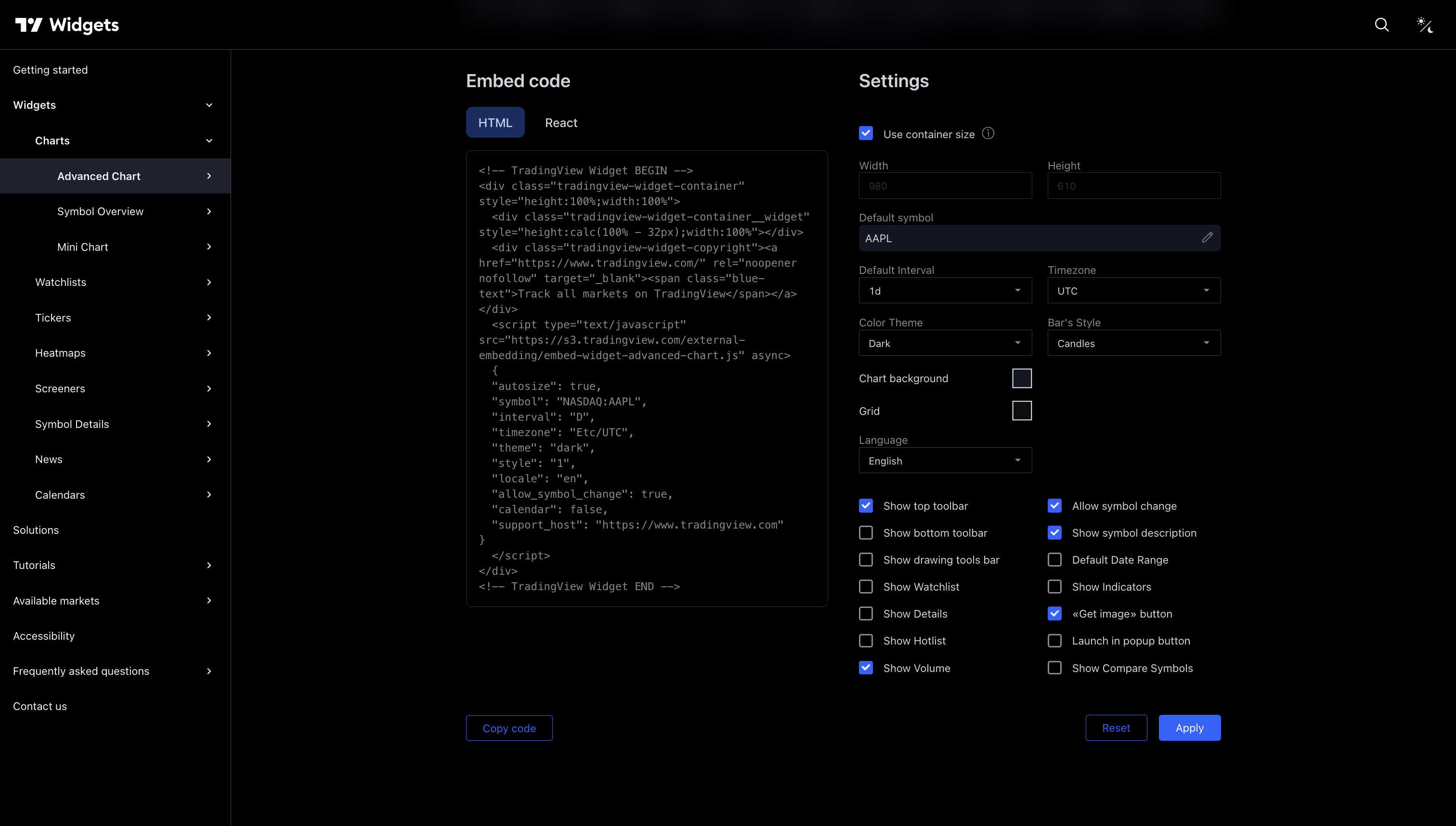This screenshot has width=1456, height=826.
Task: Click the search magnifier icon
Action: point(1382,25)
